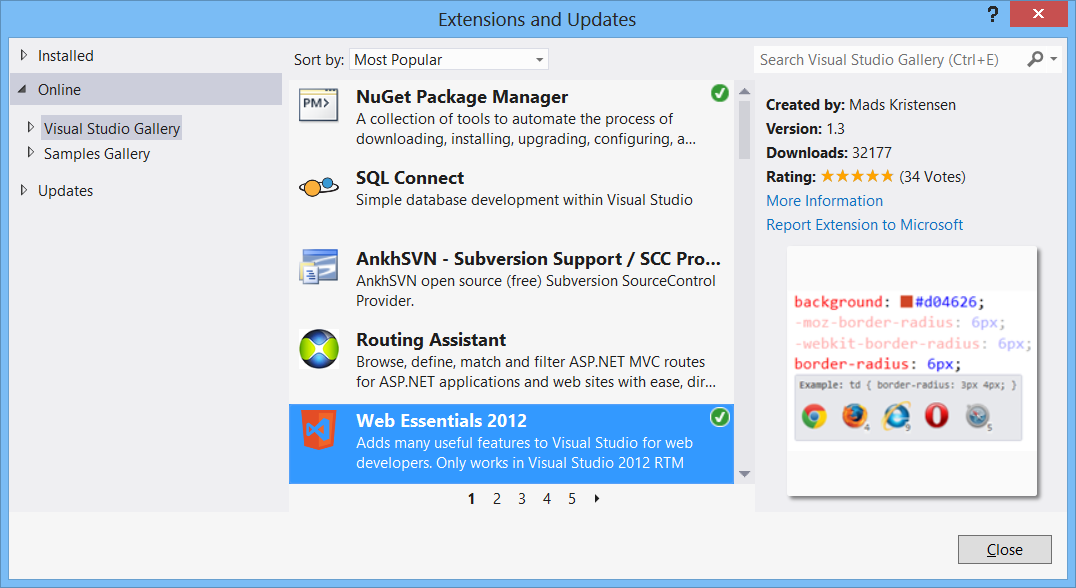Viewport: 1076px width, 588px height.
Task: Click the 'Downloads: 32177' text
Action: coord(828,153)
